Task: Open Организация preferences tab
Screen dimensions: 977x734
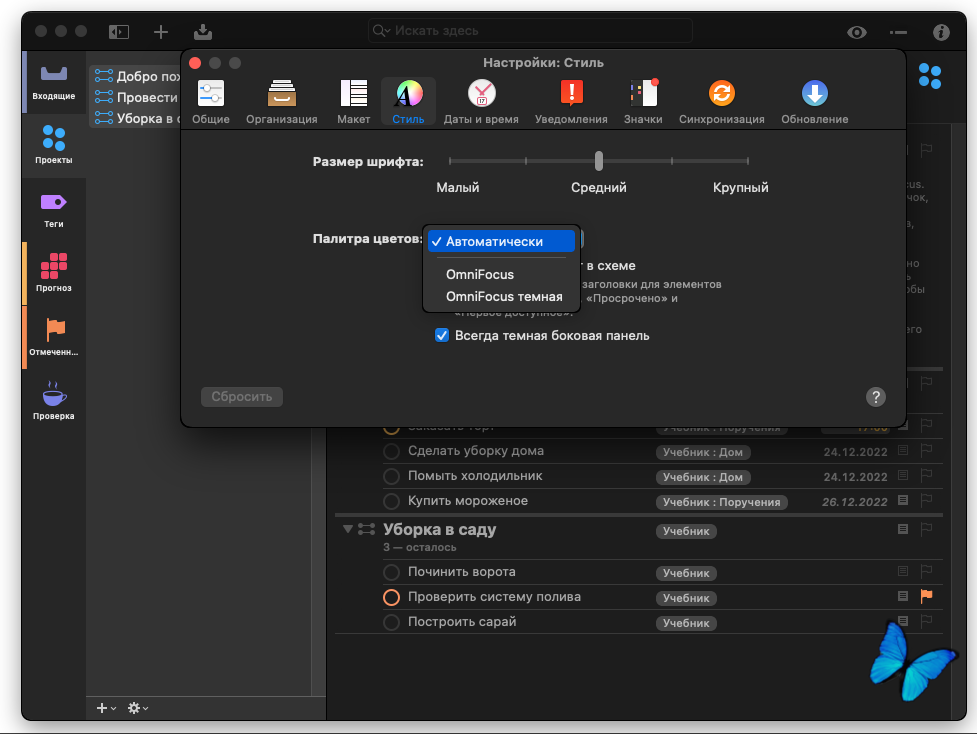Action: coord(282,102)
